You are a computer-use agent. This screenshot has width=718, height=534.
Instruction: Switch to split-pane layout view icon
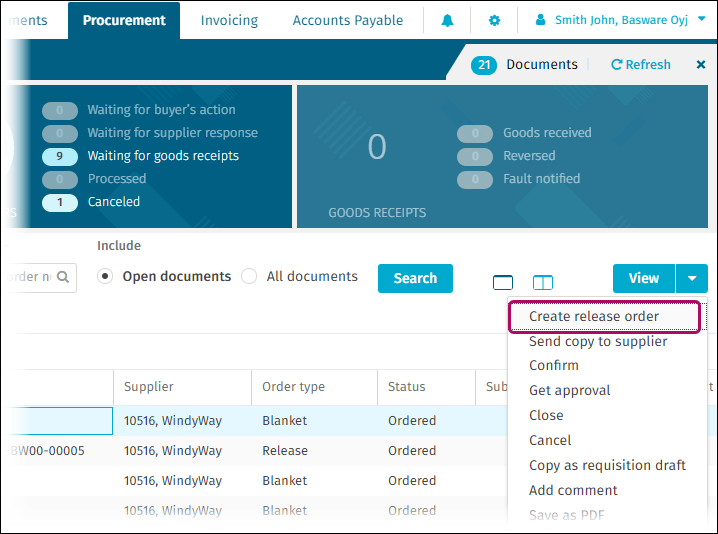click(543, 282)
